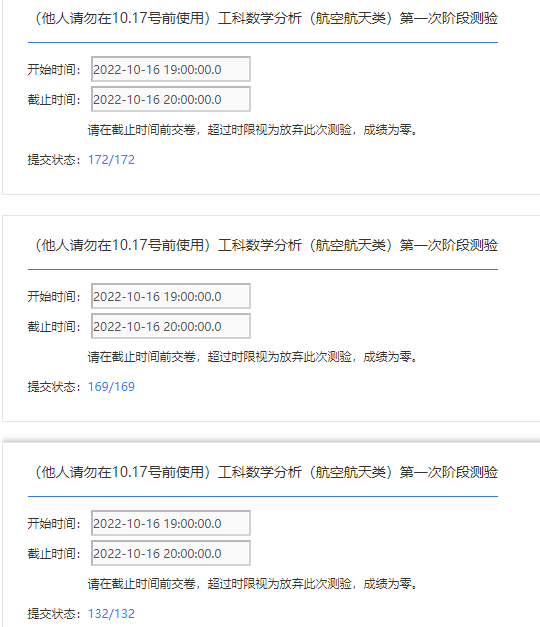Open the 132/132 submission status link
540x627 pixels.
coord(111,613)
